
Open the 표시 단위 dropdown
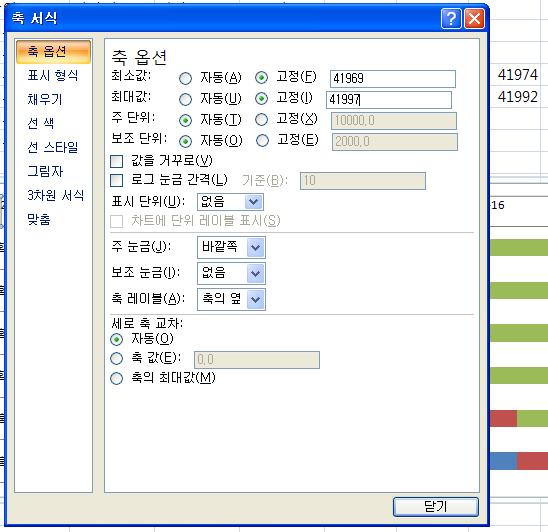[254, 202]
